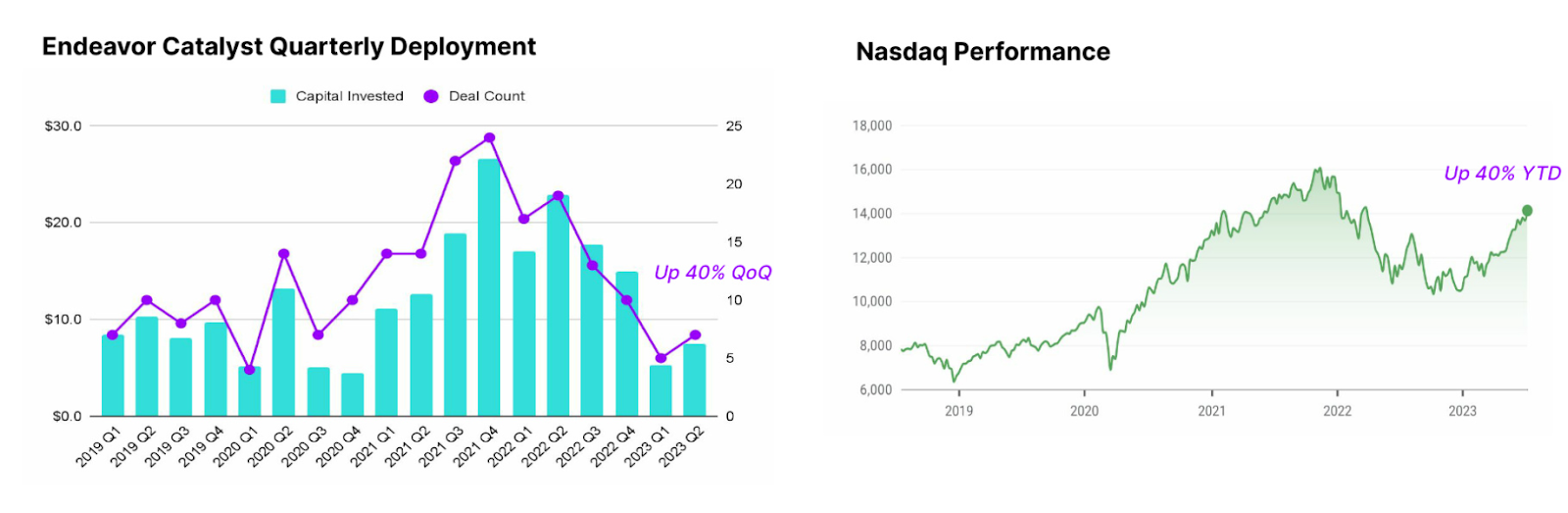Screen dimensions: 1568x513
Task: Click the Deal Count point for 2023 Q2
Action: point(695,335)
